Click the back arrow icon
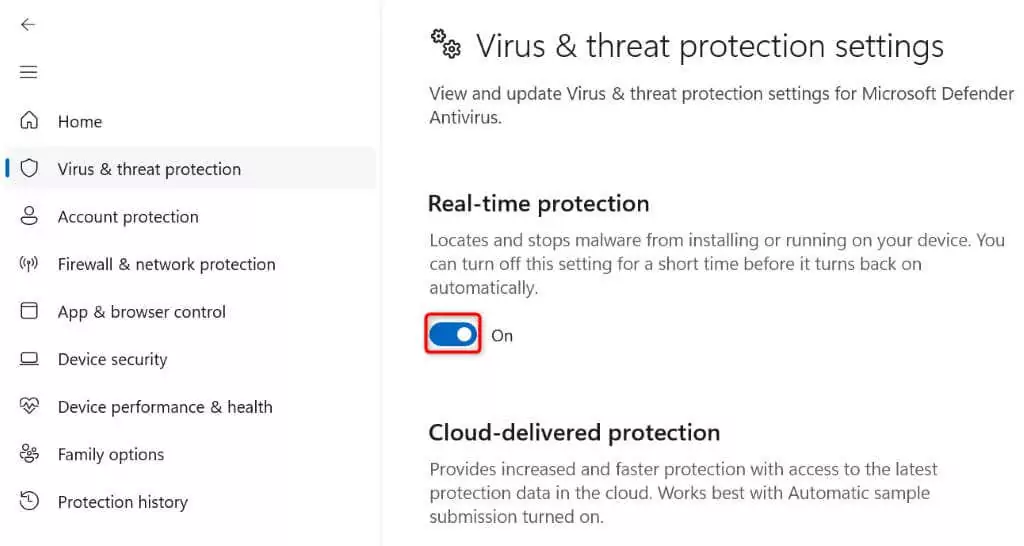 28,24
